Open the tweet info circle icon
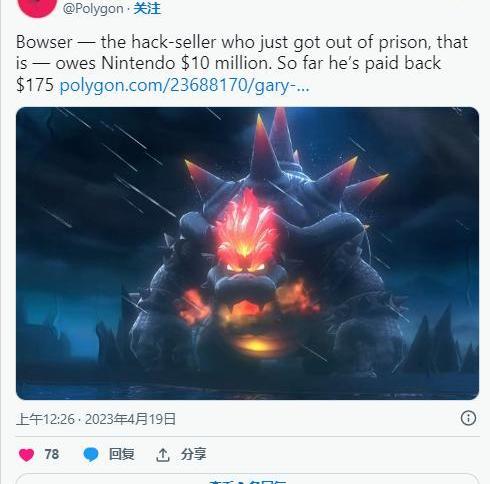 (x=468, y=418)
